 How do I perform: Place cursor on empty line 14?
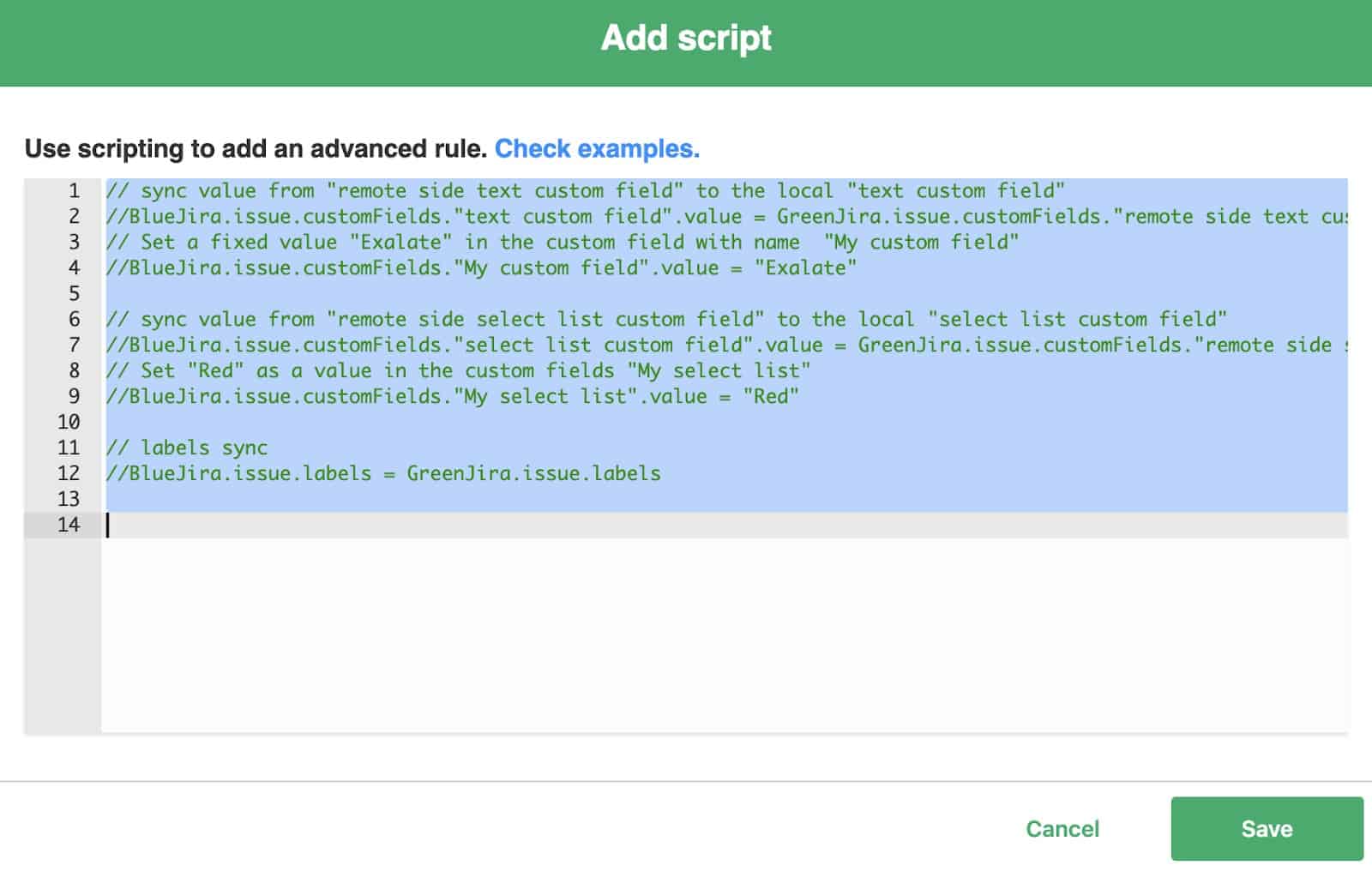[x=725, y=525]
